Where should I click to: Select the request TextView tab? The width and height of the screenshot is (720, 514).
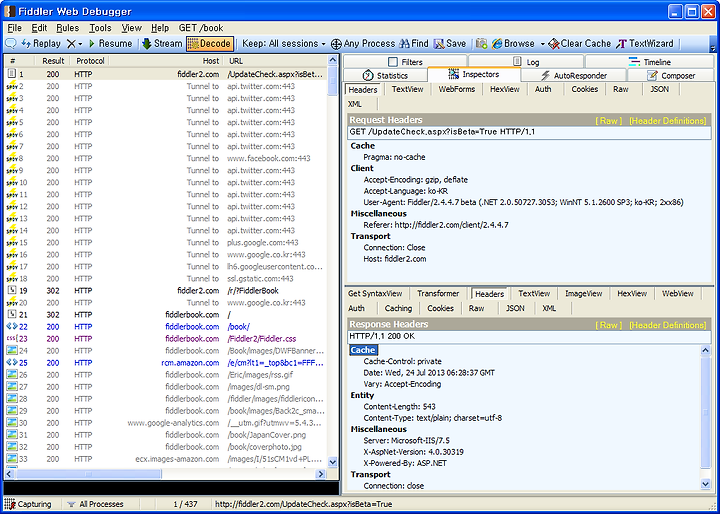pyautogui.click(x=407, y=89)
